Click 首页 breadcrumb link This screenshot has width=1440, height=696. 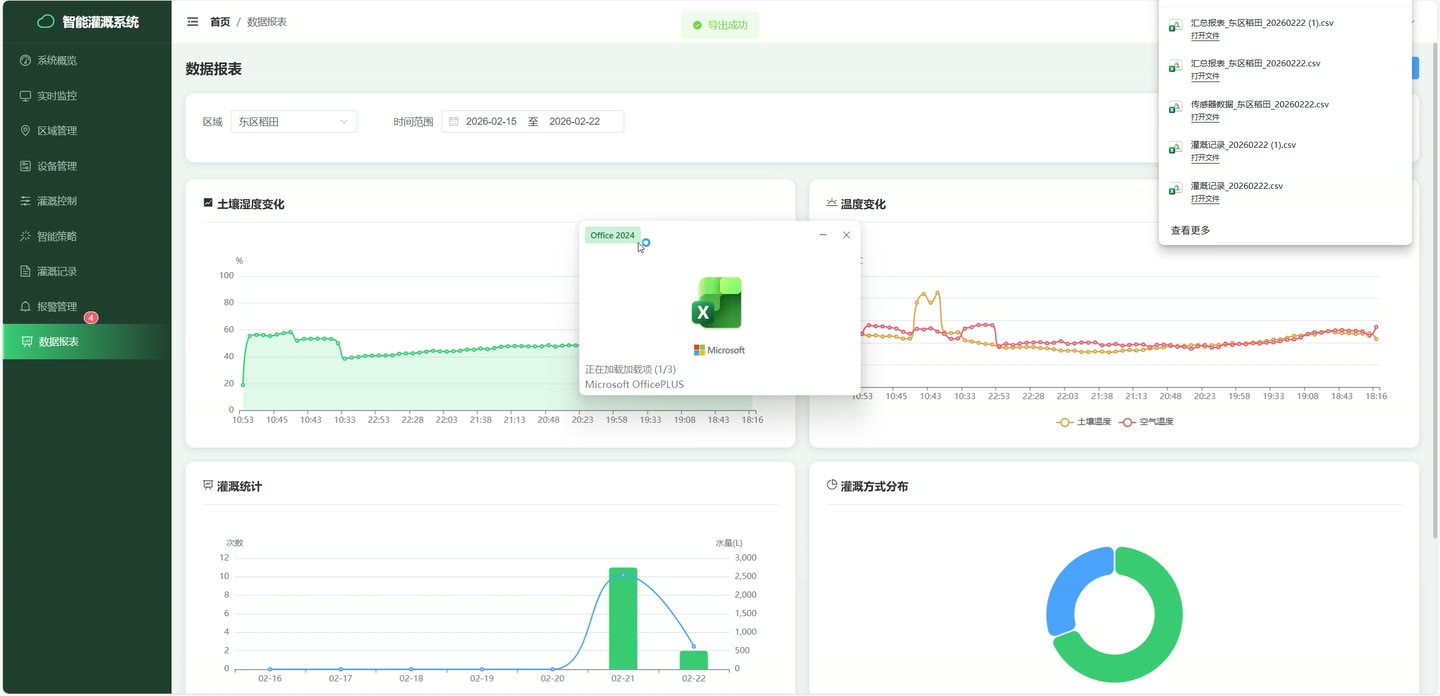pos(220,22)
